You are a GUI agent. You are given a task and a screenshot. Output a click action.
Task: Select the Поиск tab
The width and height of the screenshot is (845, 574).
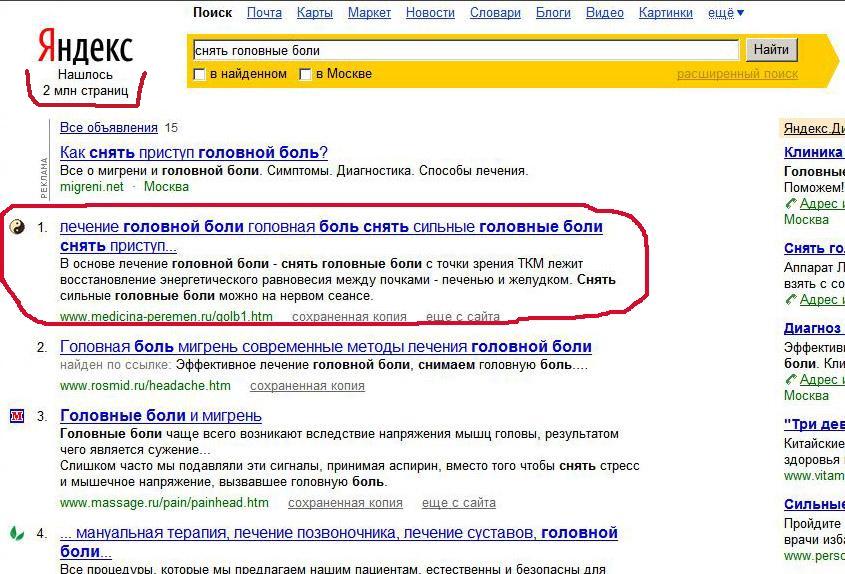[212, 12]
